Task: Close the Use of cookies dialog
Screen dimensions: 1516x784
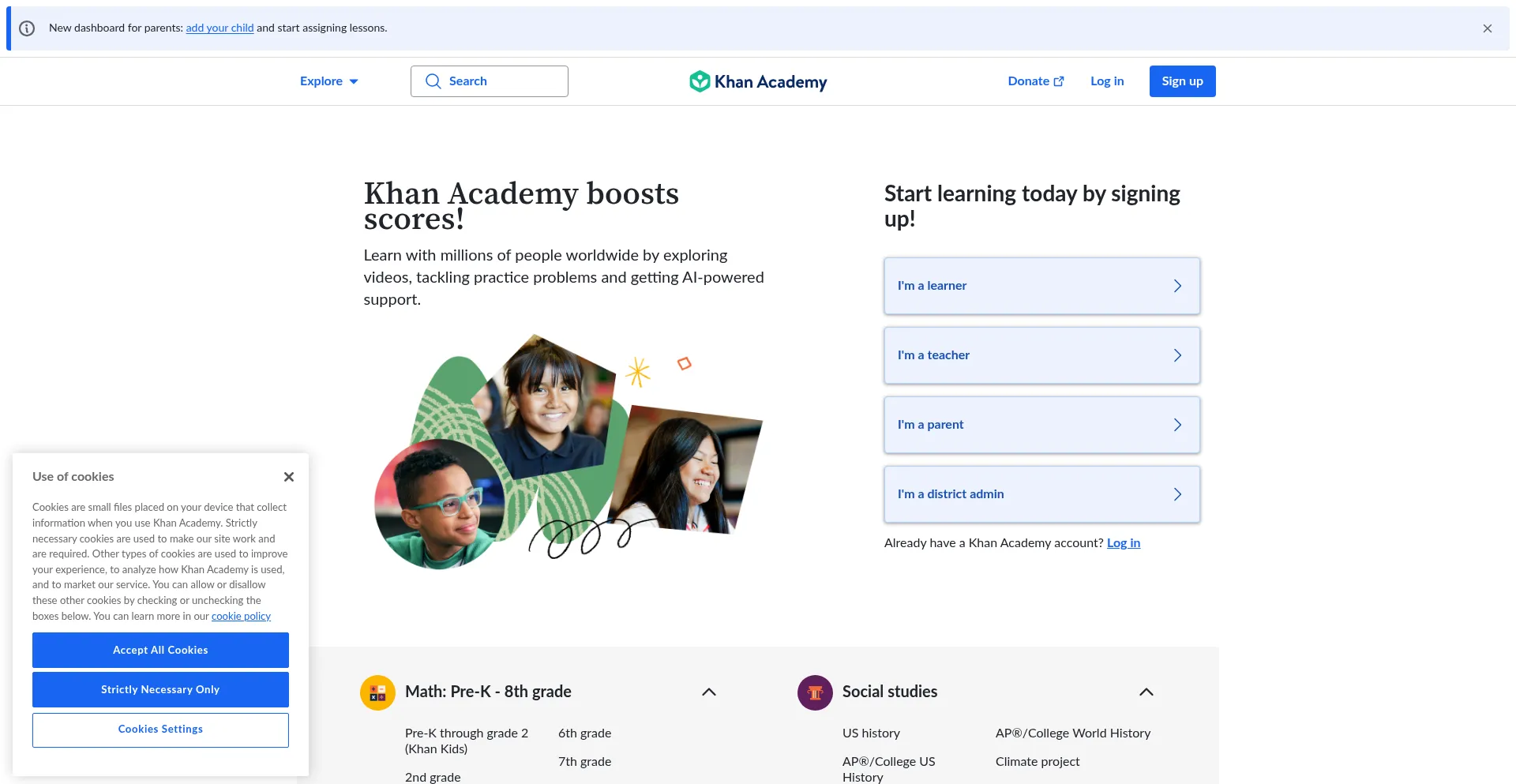Action: click(x=289, y=477)
